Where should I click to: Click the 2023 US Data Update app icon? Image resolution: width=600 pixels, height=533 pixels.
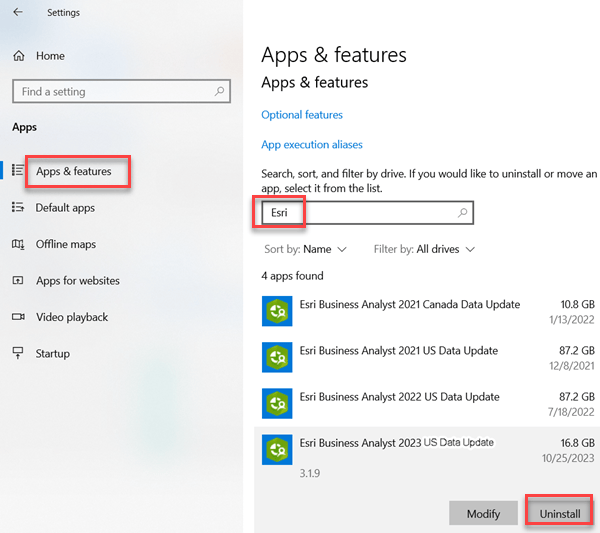click(x=277, y=450)
